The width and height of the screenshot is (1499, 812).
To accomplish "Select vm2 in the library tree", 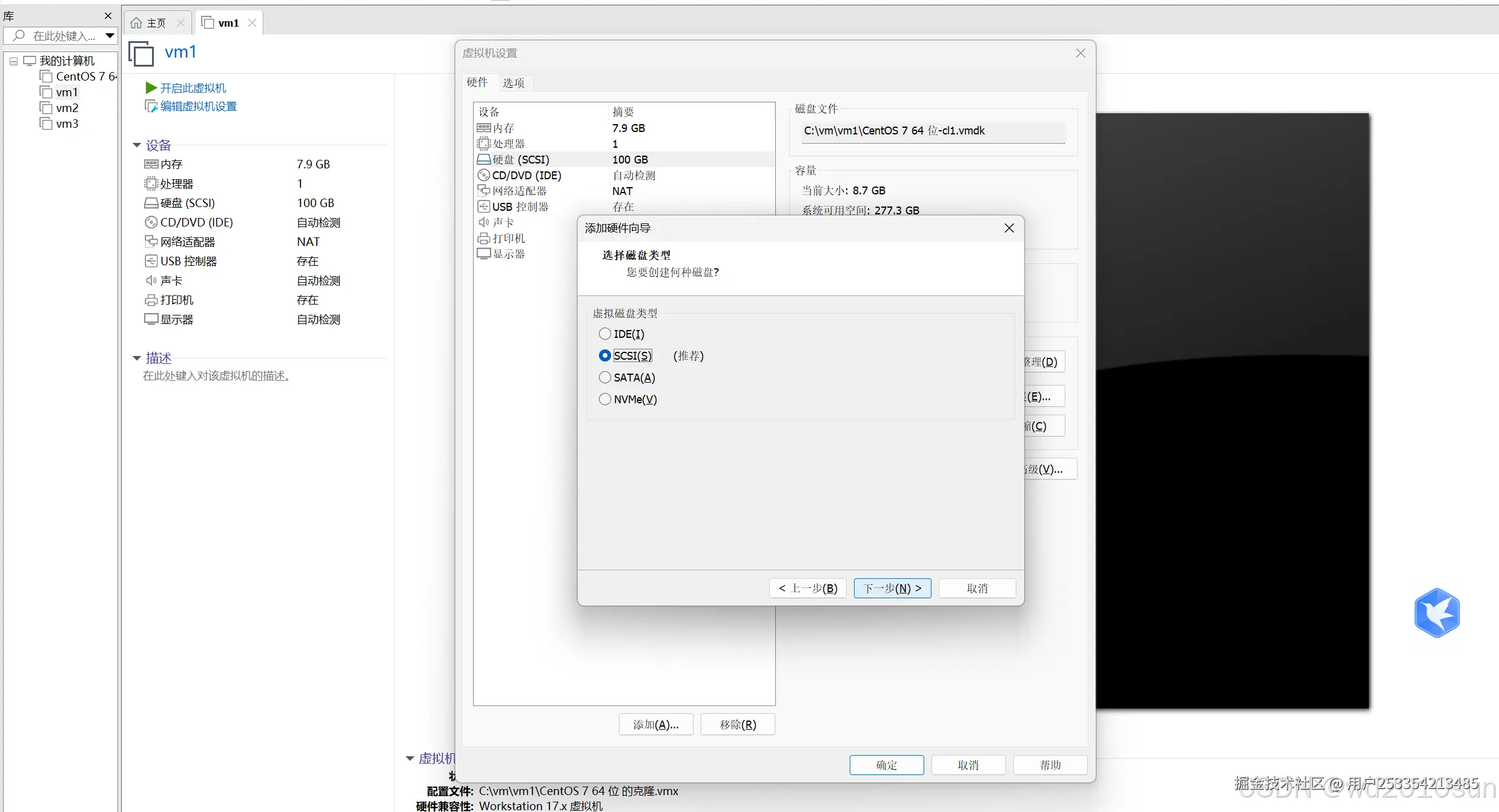I will pyautogui.click(x=67, y=108).
